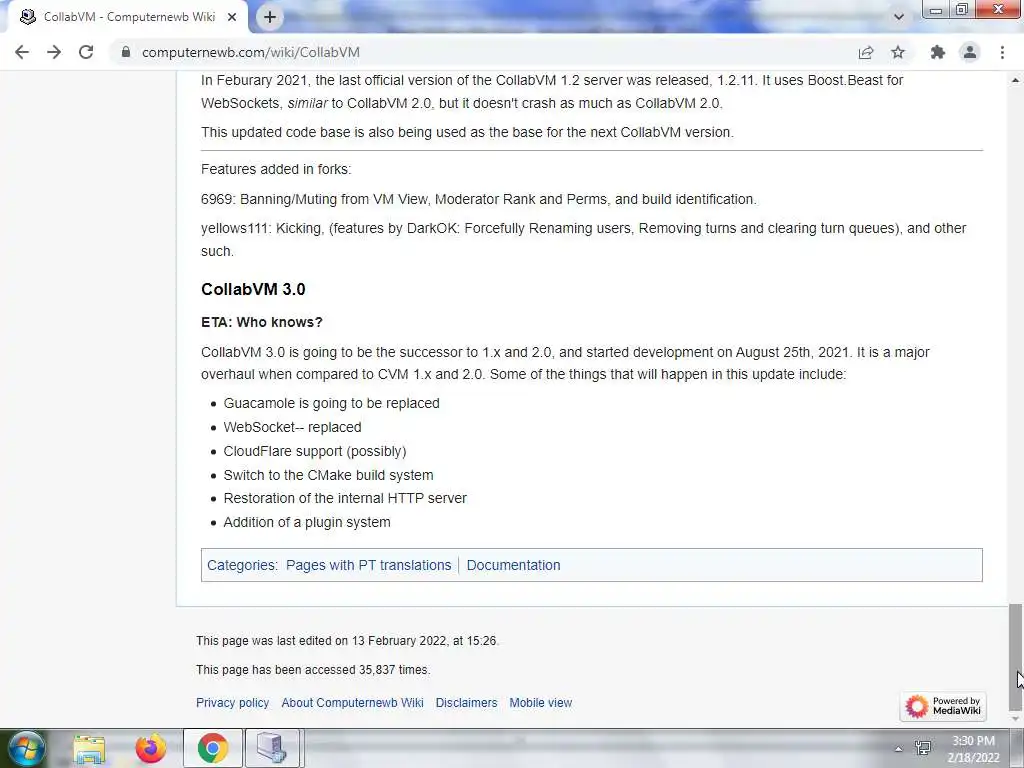Viewport: 1024px width, 768px height.
Task: Minimize the Chrome window
Action: [x=936, y=10]
